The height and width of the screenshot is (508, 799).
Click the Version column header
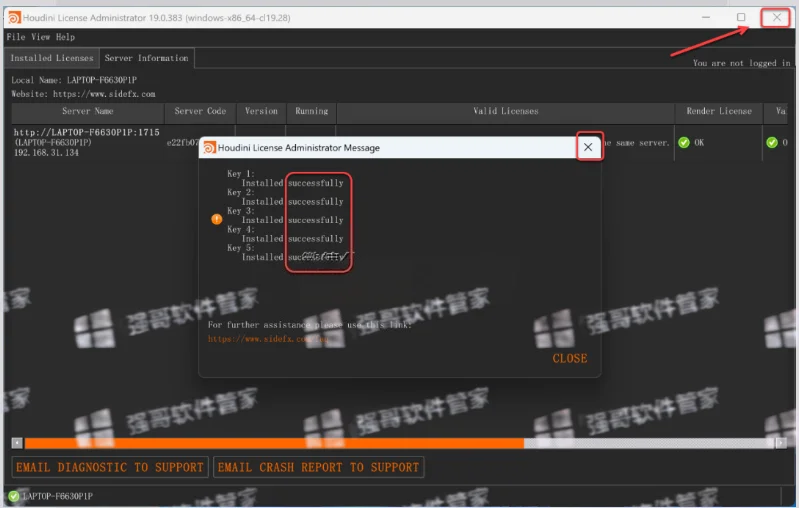[x=261, y=111]
